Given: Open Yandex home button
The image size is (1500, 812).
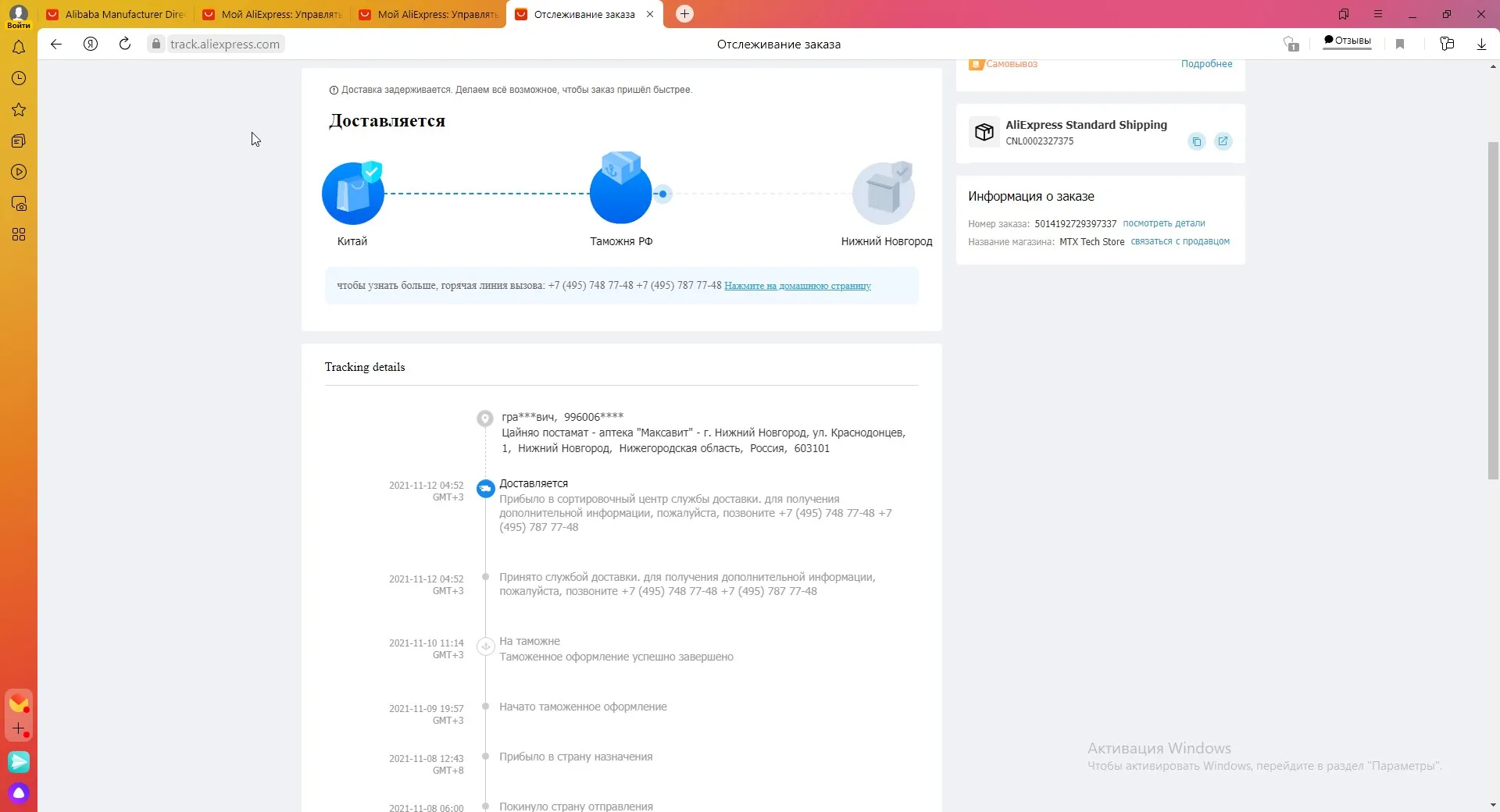Looking at the screenshot, I should (91, 45).
